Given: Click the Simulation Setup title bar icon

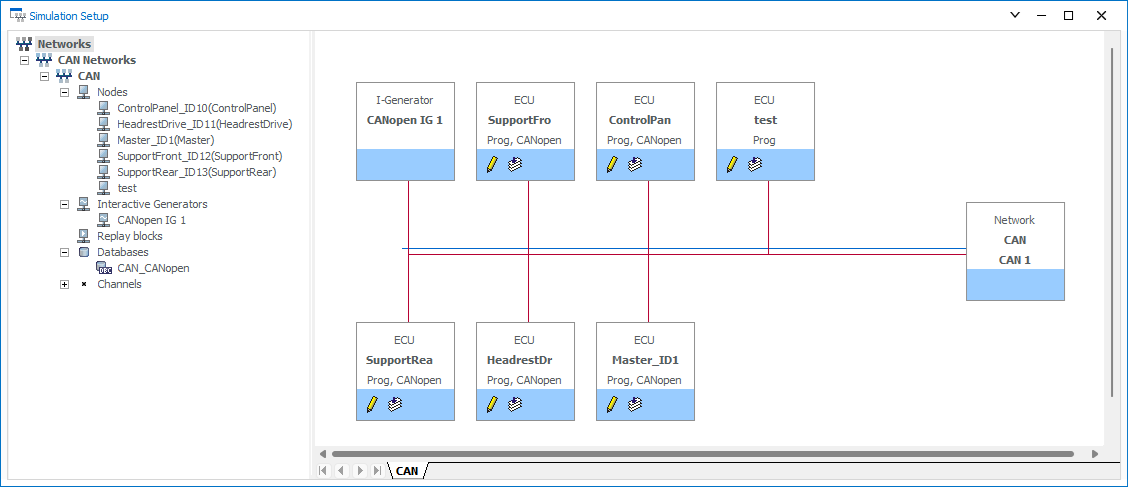Looking at the screenshot, I should (x=17, y=15).
